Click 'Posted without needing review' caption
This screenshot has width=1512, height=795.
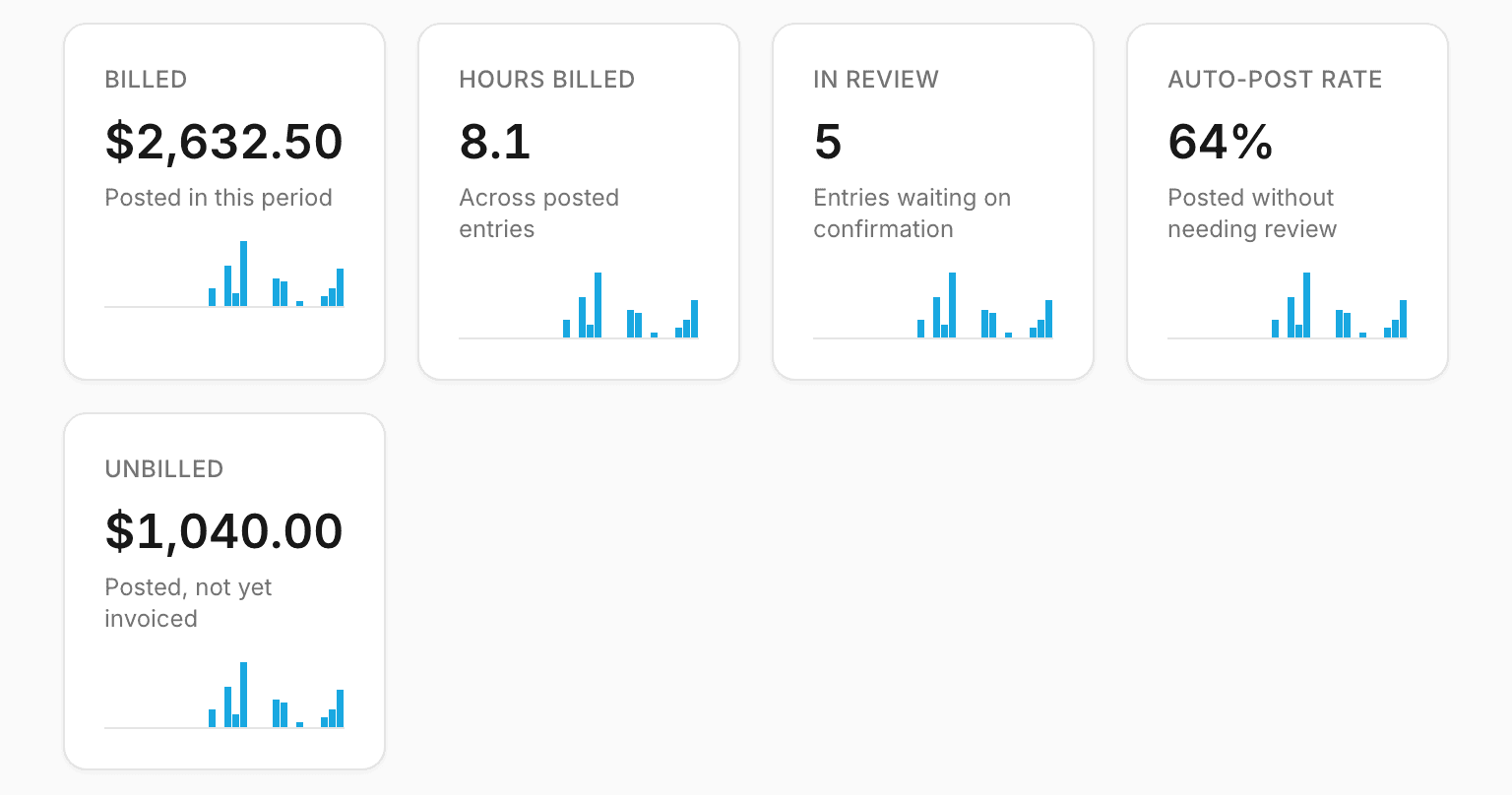1253,214
